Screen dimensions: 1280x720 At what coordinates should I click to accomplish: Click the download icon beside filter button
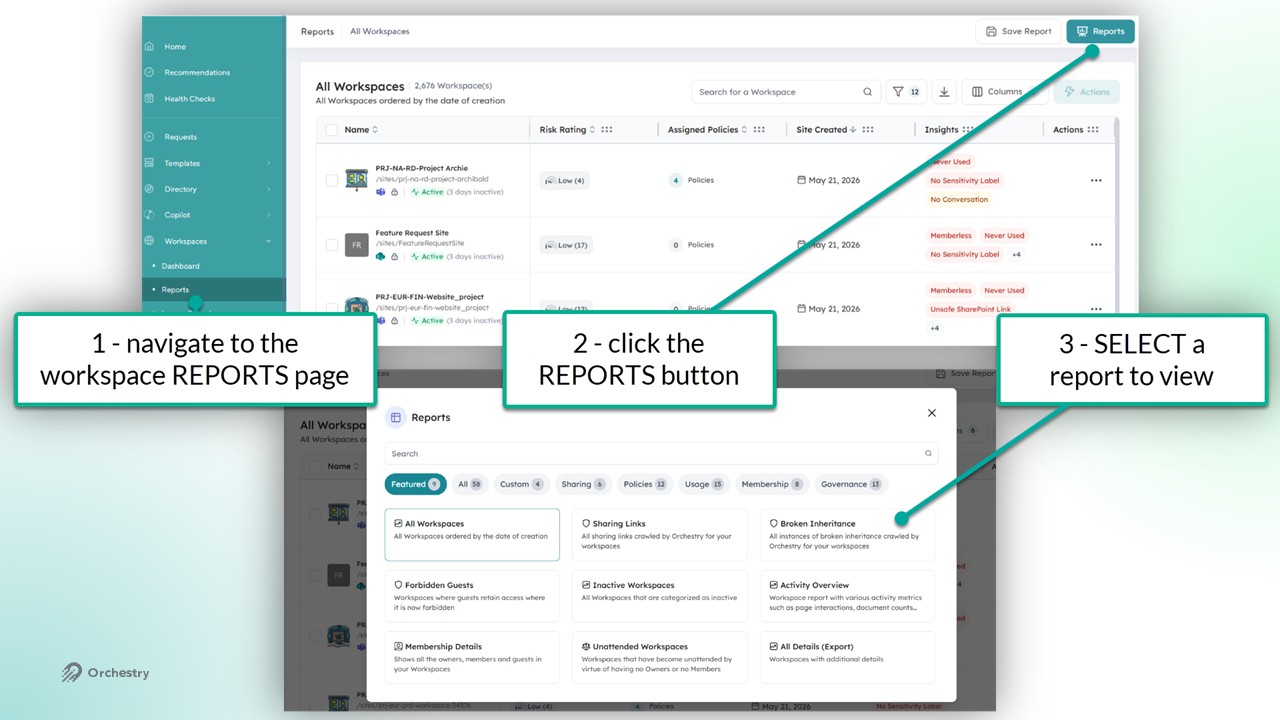944,92
